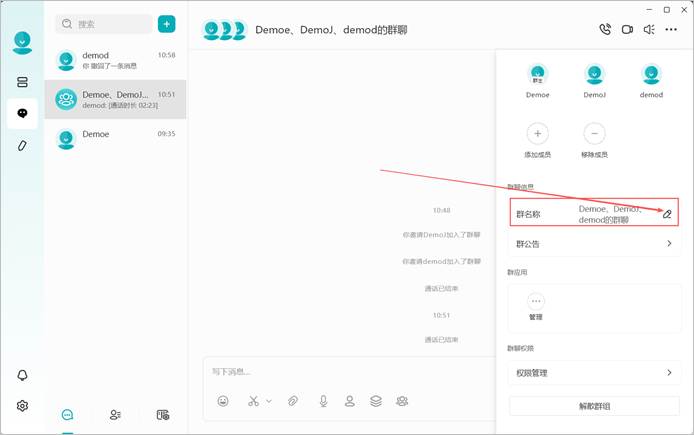The image size is (694, 435).
Task: Remove member with minus circle button
Action: click(594, 133)
